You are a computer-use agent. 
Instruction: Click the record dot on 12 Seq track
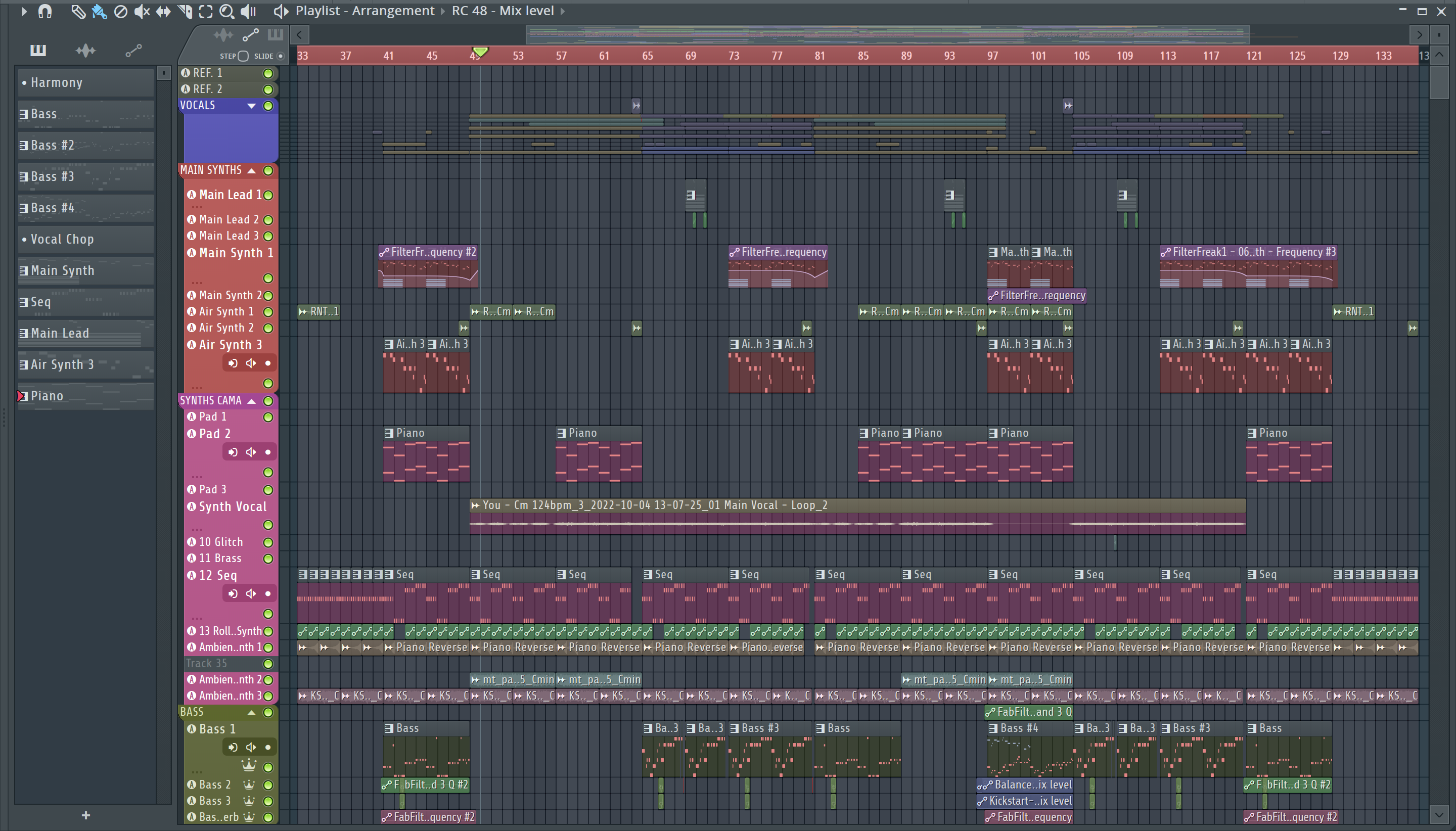click(x=267, y=593)
